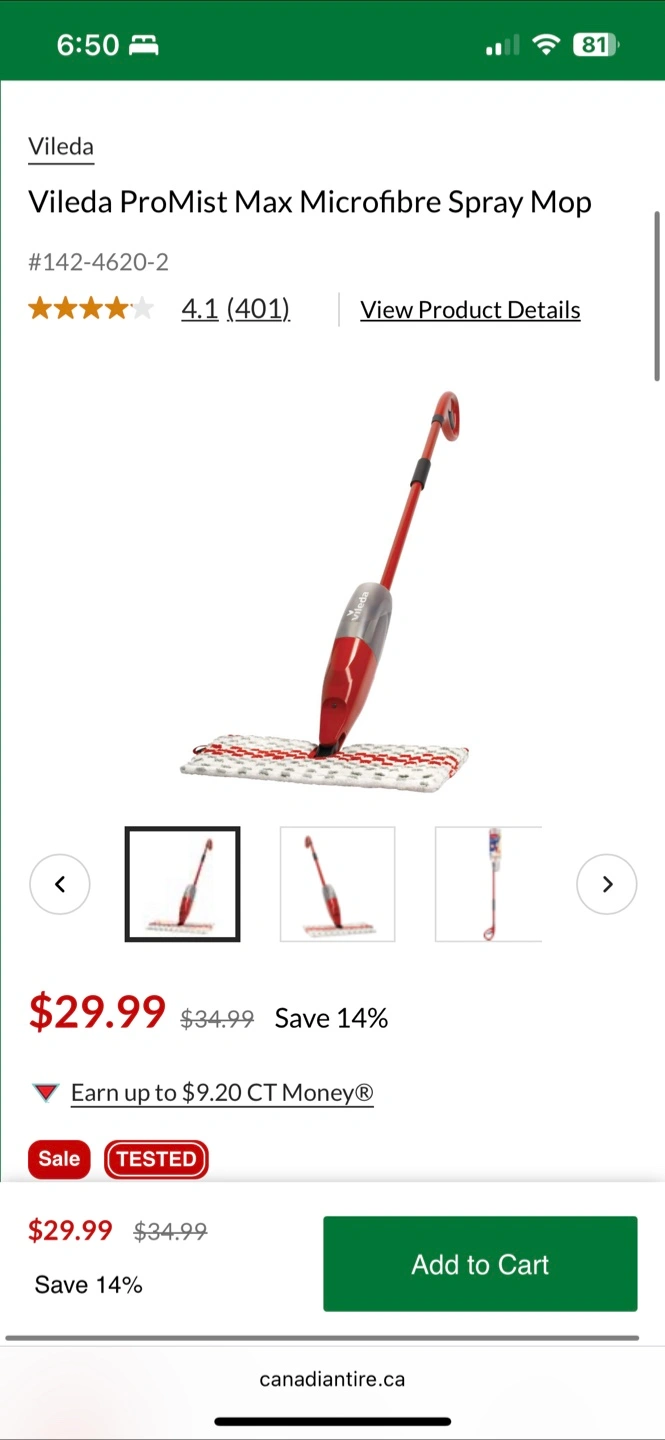The image size is (665, 1440).
Task: Tap the TESTED badge
Action: 156,1159
